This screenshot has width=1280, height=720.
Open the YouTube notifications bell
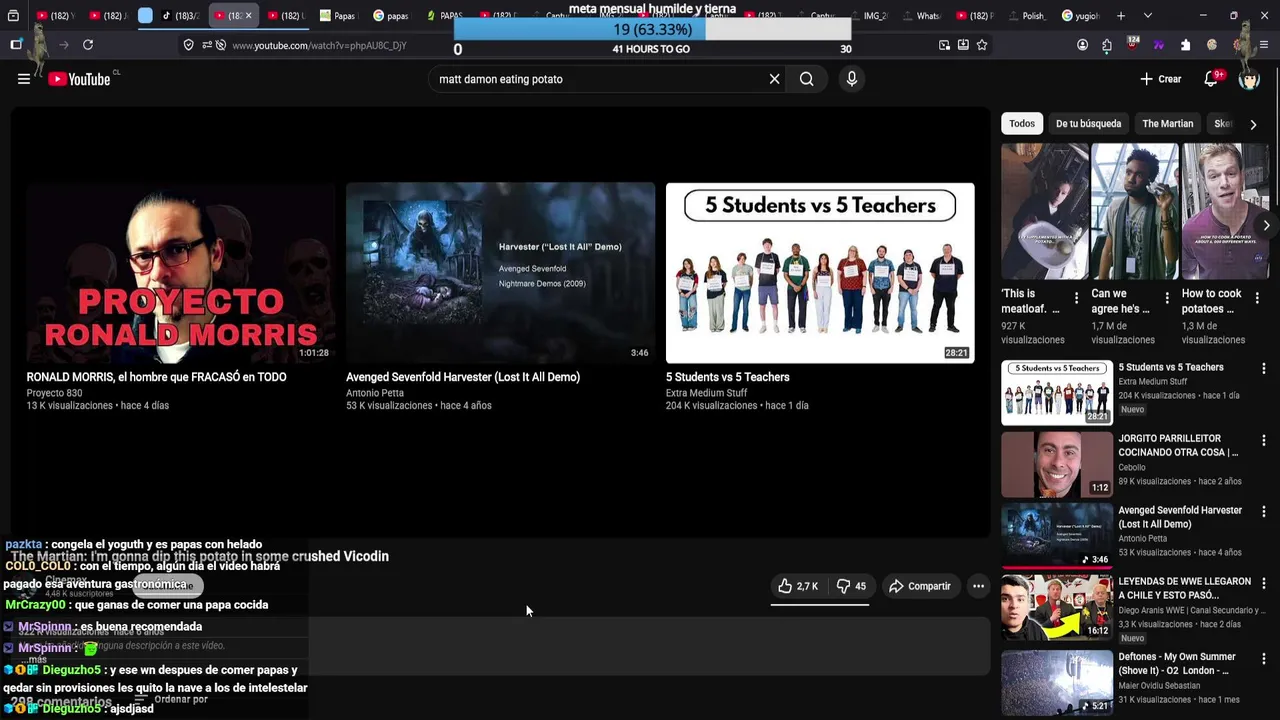pyautogui.click(x=1212, y=79)
